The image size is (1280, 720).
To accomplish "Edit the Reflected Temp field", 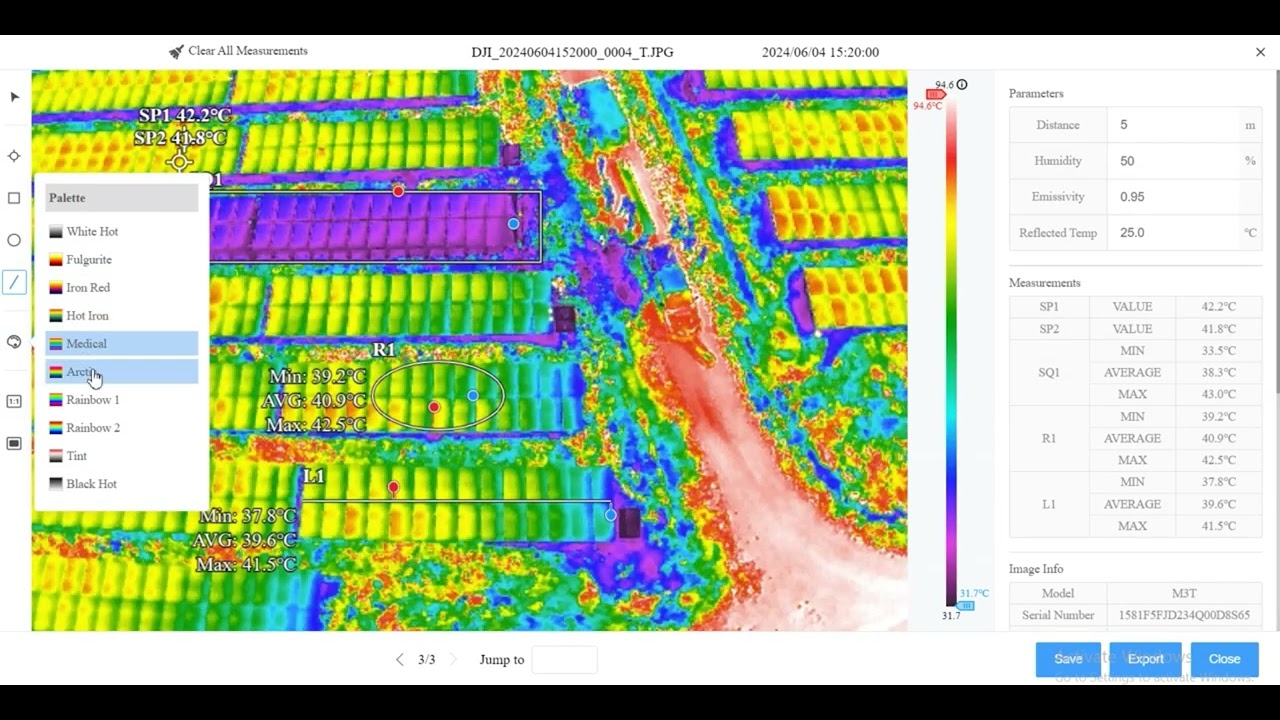I will point(1174,233).
